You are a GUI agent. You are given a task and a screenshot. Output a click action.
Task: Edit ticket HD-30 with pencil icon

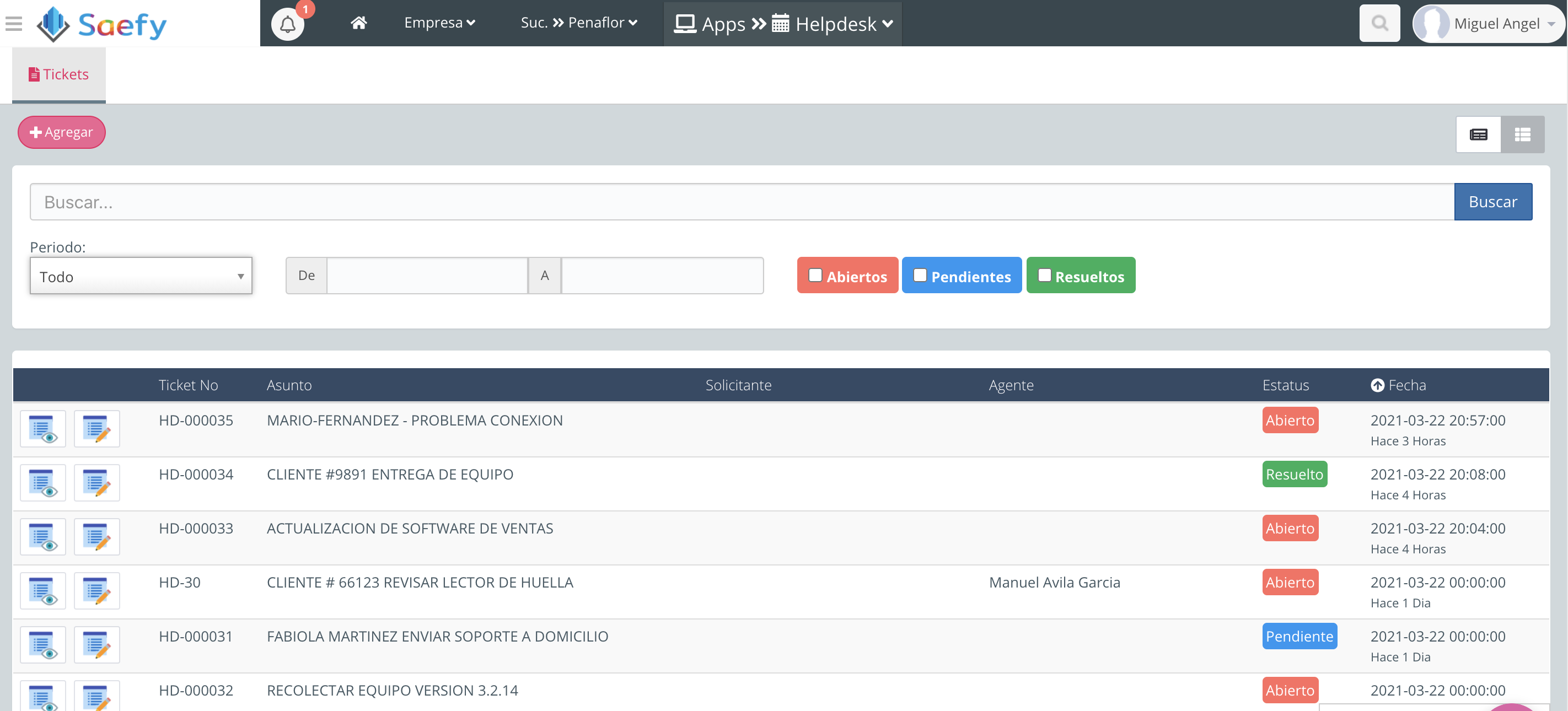(x=97, y=590)
